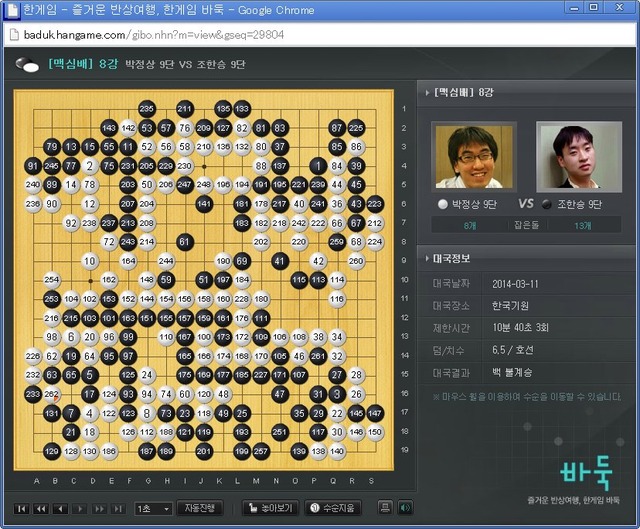
Task: Fast-forward several moves with the double-right arrow button
Action: point(99,509)
